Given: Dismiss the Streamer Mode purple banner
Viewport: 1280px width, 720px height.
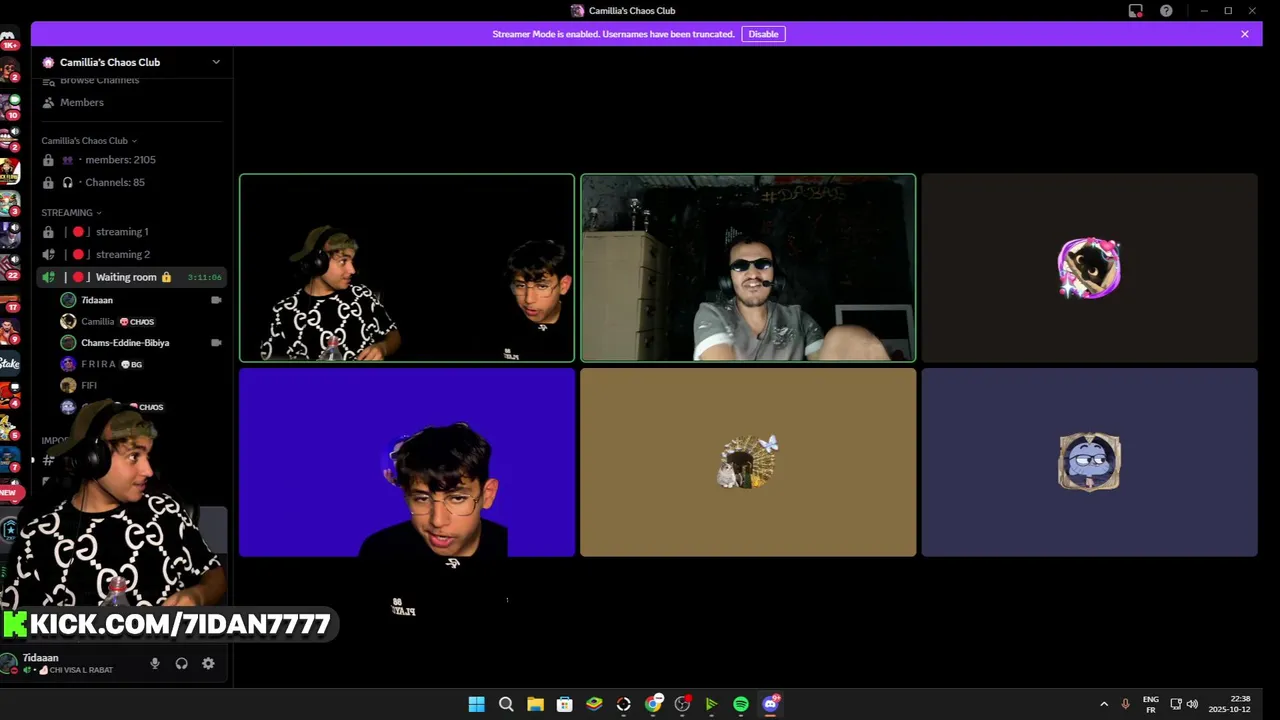Looking at the screenshot, I should click(1245, 34).
